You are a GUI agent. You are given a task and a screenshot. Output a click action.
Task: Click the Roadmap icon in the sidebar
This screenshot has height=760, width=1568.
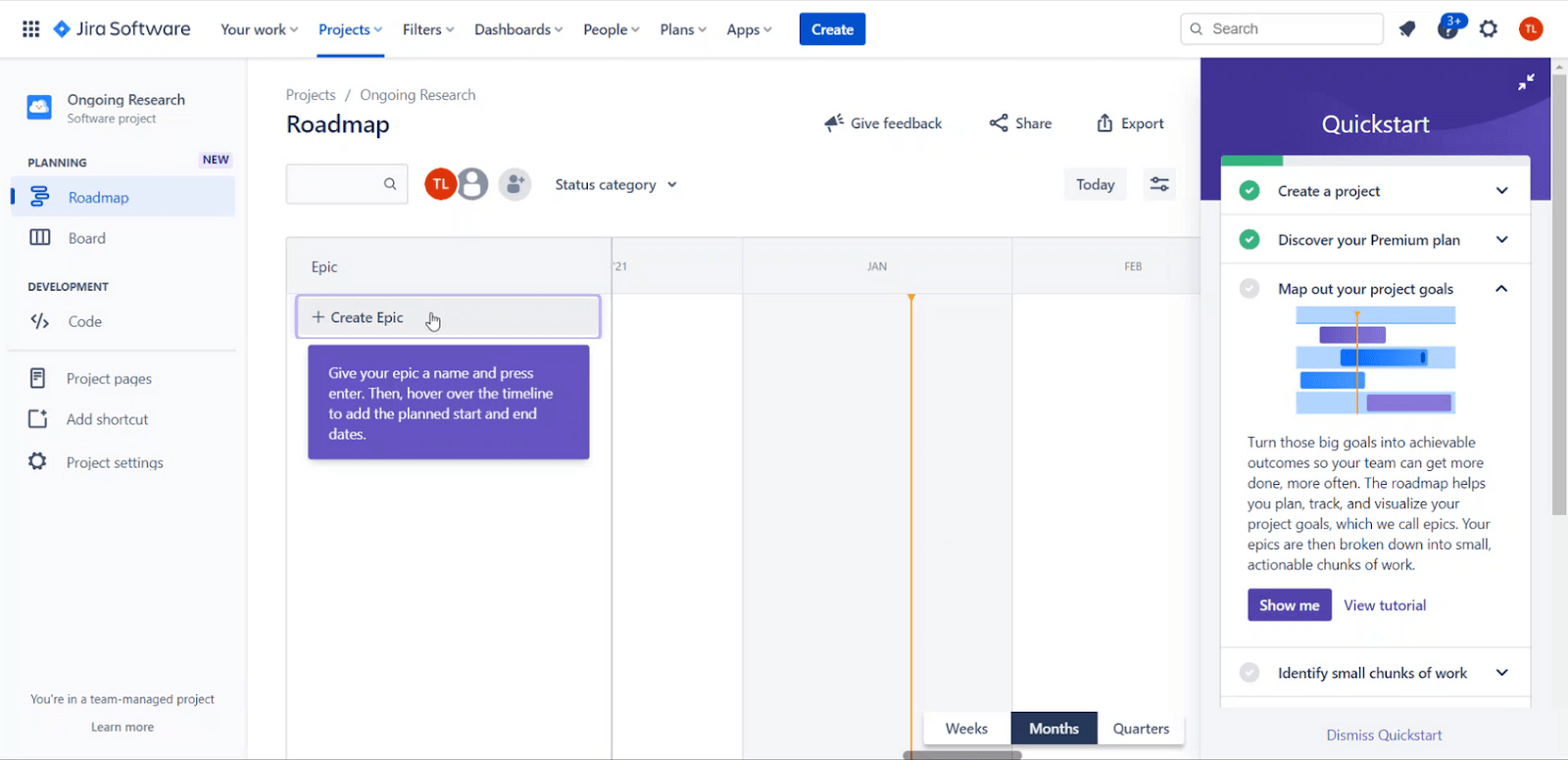(40, 197)
